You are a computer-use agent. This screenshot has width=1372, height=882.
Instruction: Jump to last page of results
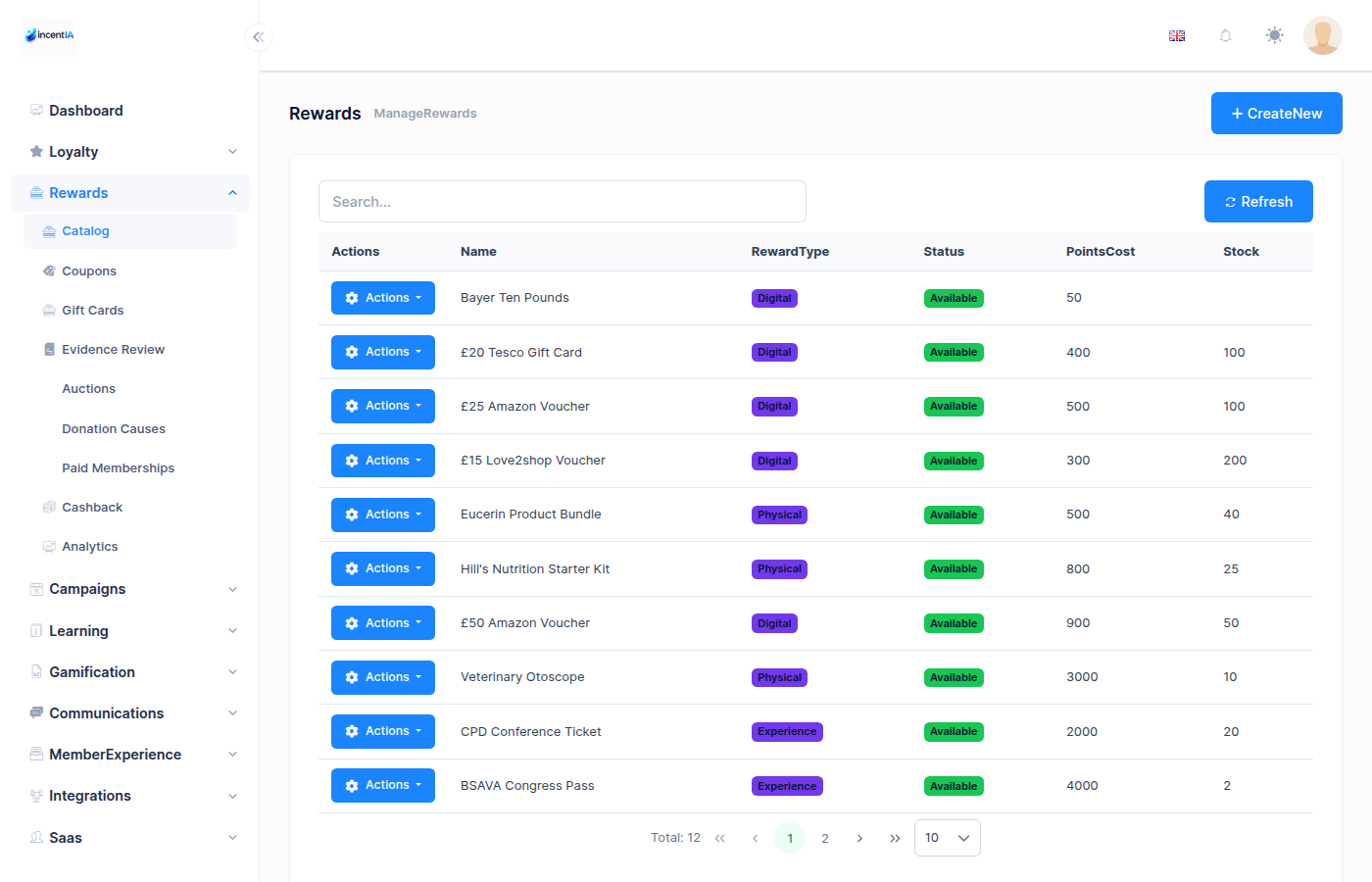pos(895,838)
